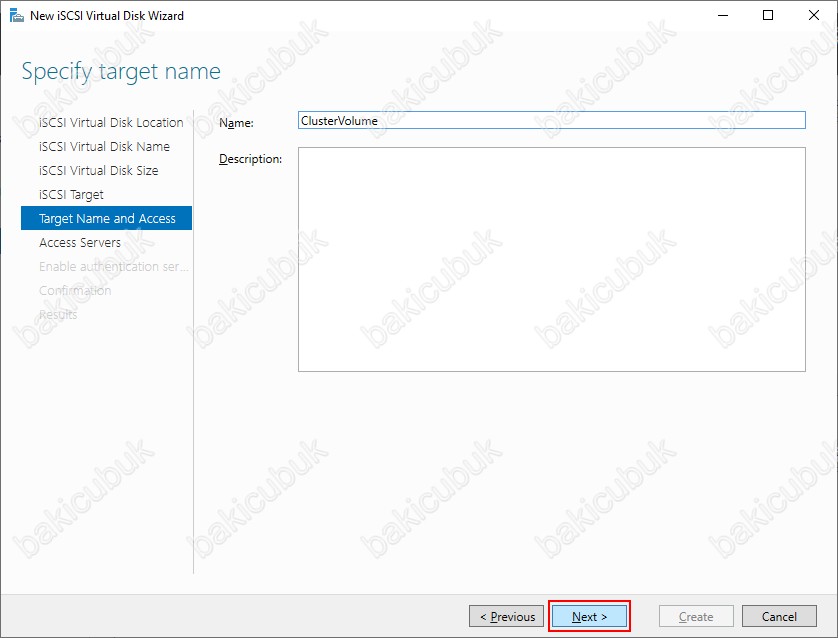Screen dimensions: 838x638
Task: Click the 'Name:' label
Action: tap(236, 123)
